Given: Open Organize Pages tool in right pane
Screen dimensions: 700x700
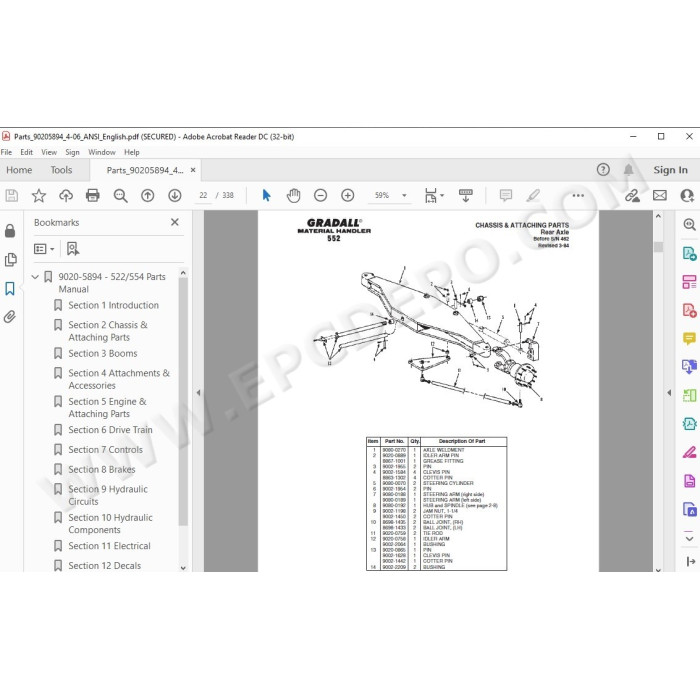Looking at the screenshot, I should click(689, 282).
